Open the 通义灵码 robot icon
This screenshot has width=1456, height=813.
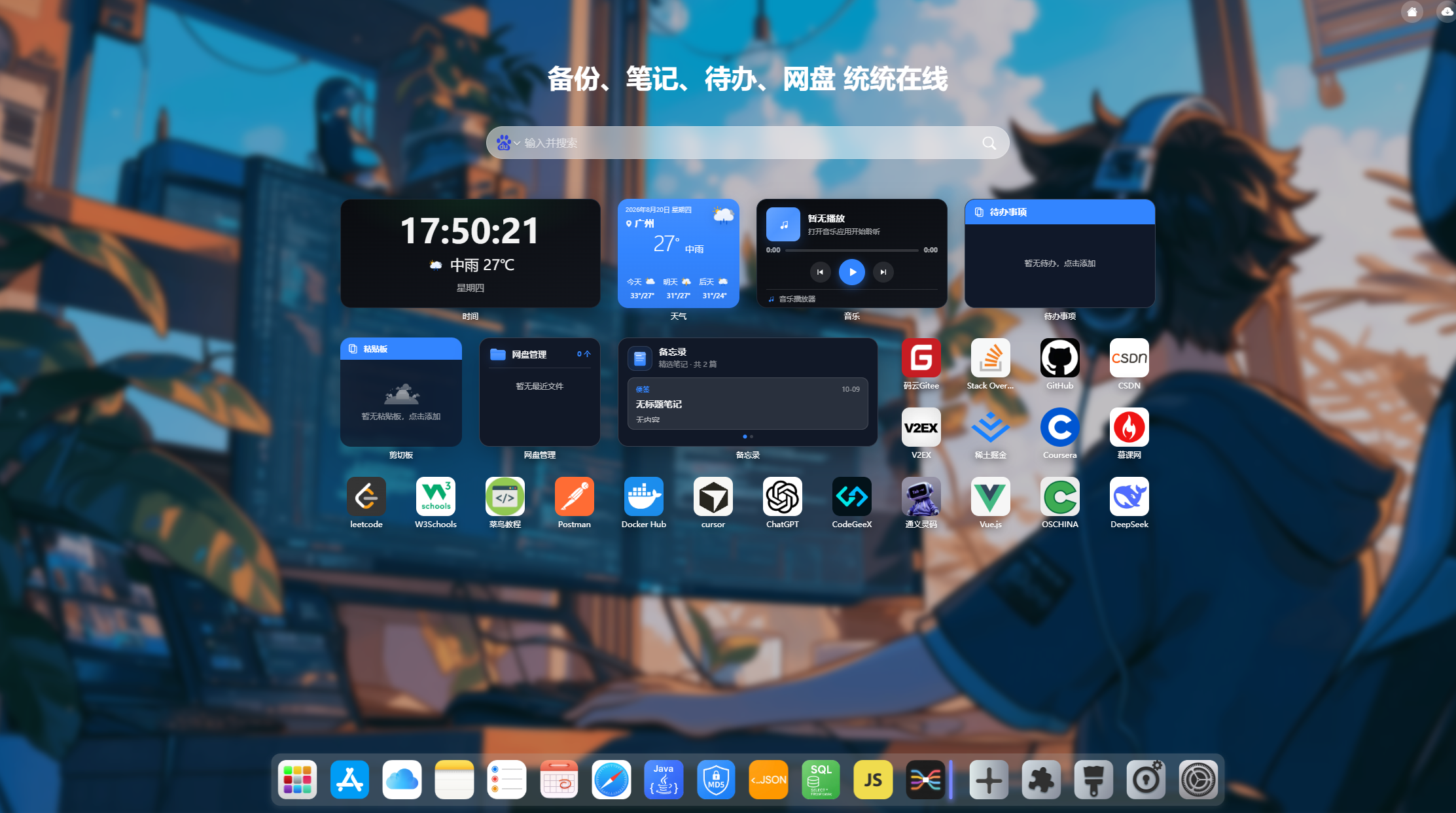pos(921,496)
